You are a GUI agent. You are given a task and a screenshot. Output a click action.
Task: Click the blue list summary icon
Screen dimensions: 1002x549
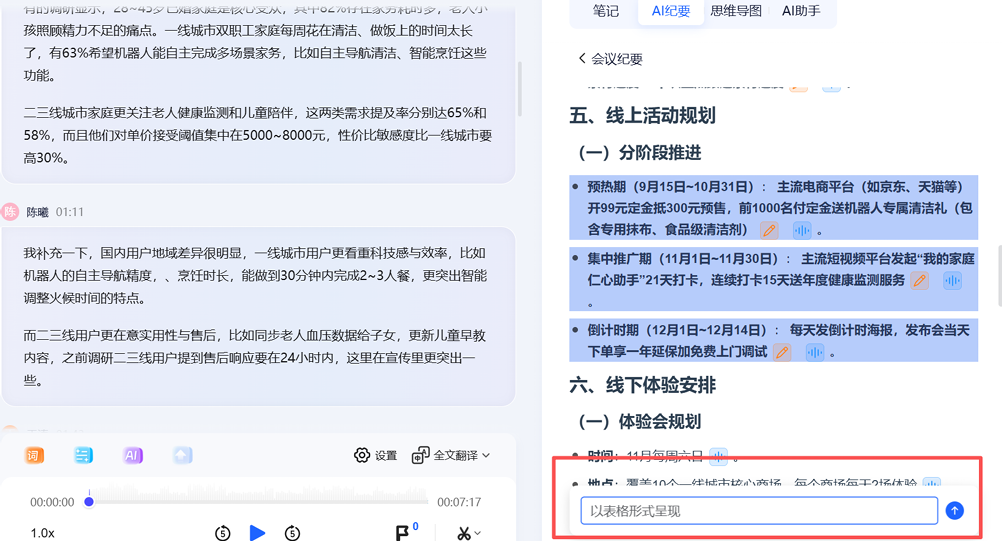click(x=83, y=455)
